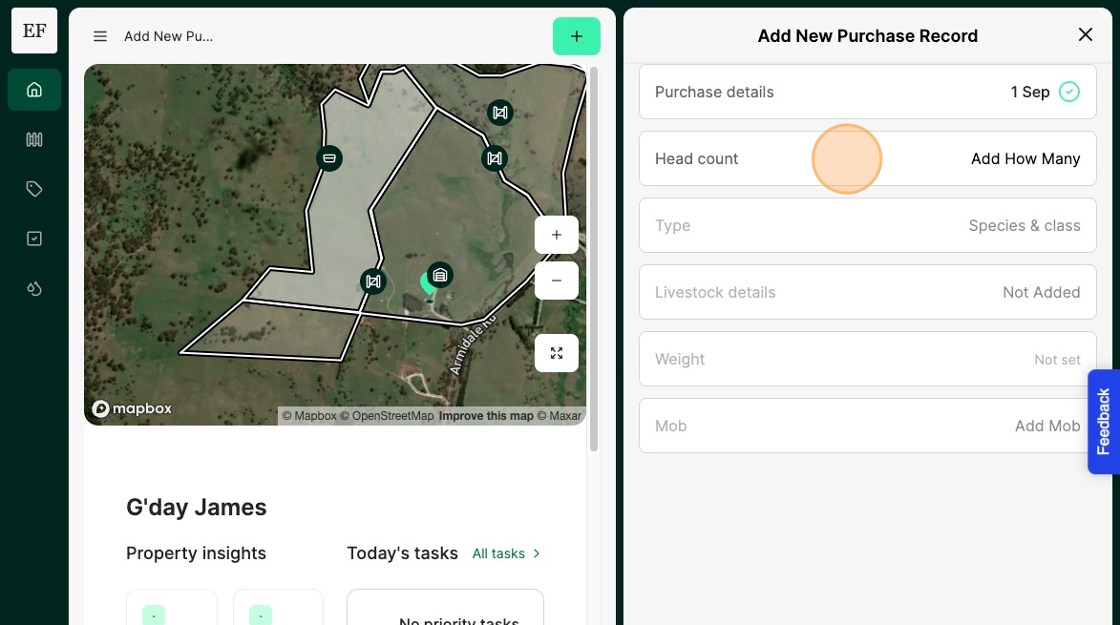The image size is (1120, 625).
Task: Click the chevron next to All tasks
Action: tap(536, 554)
